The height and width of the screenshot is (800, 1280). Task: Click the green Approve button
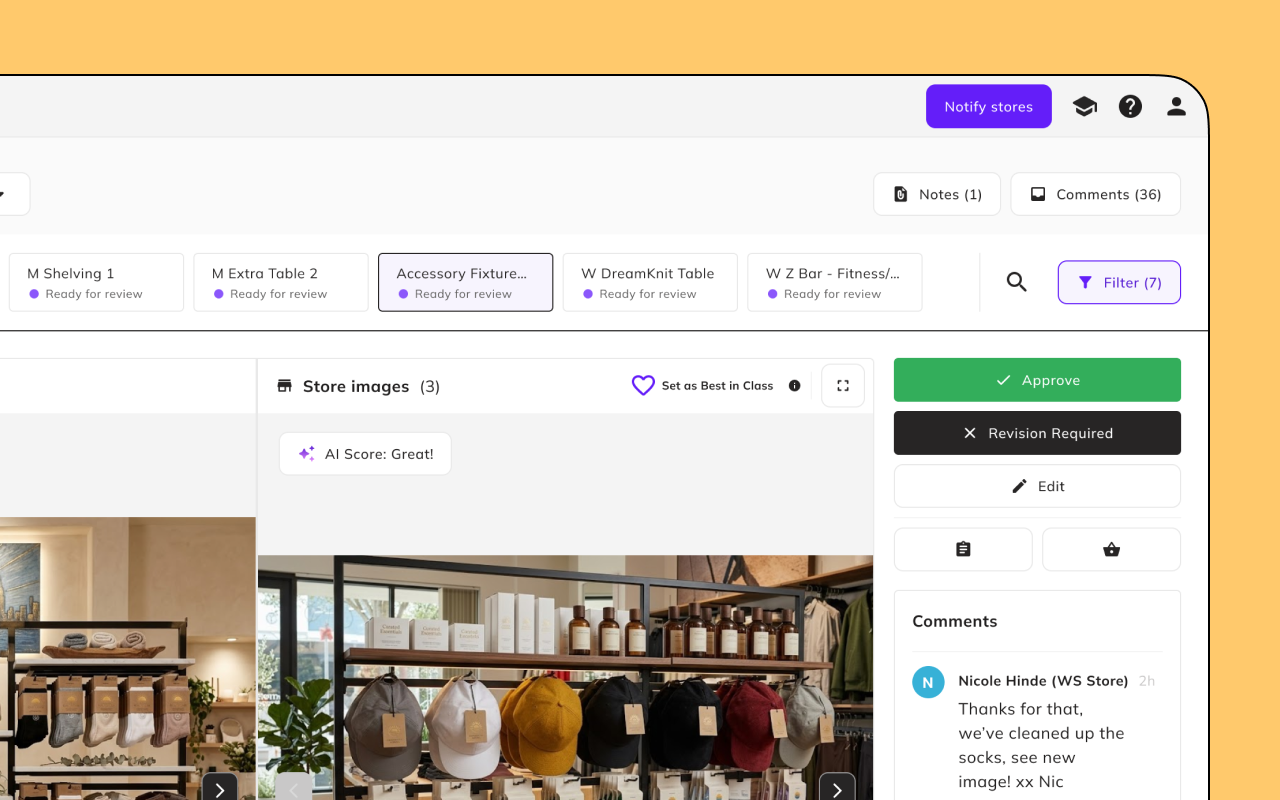tap(1037, 380)
